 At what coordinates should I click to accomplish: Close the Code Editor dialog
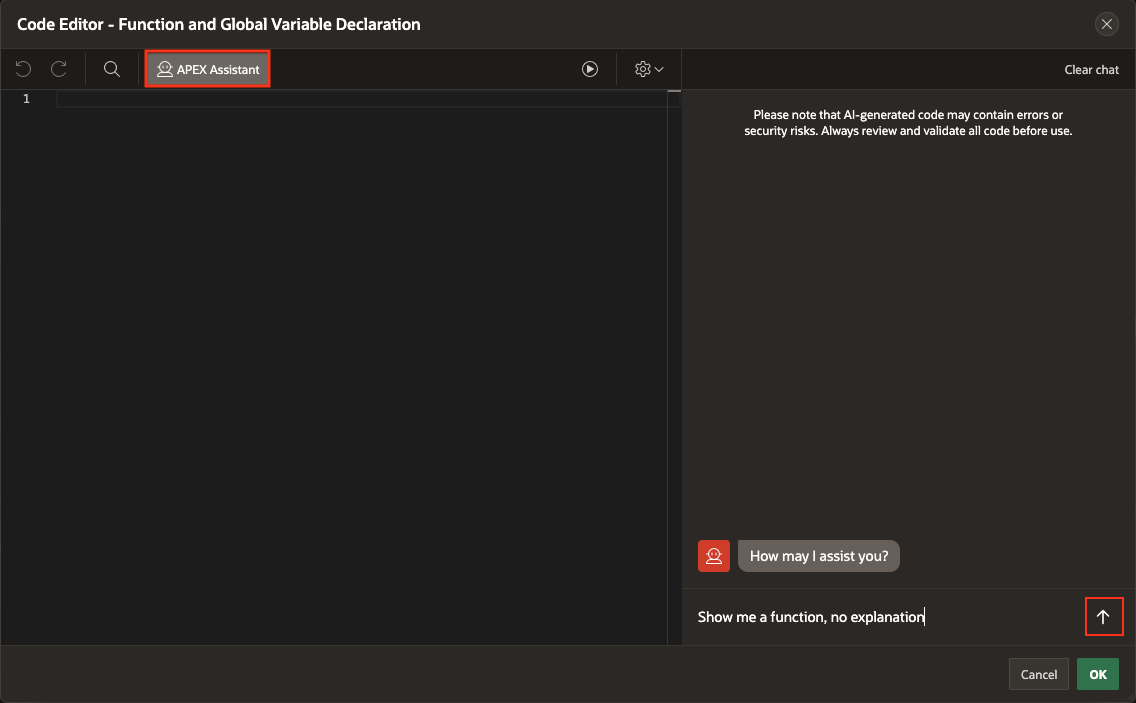(x=1106, y=24)
